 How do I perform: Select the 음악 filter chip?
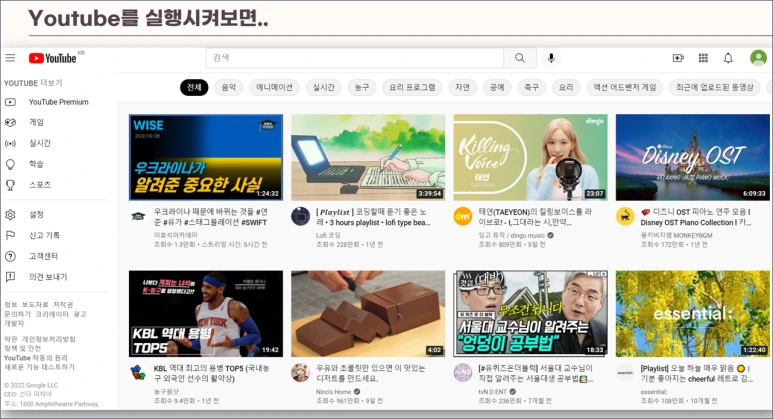coord(229,87)
